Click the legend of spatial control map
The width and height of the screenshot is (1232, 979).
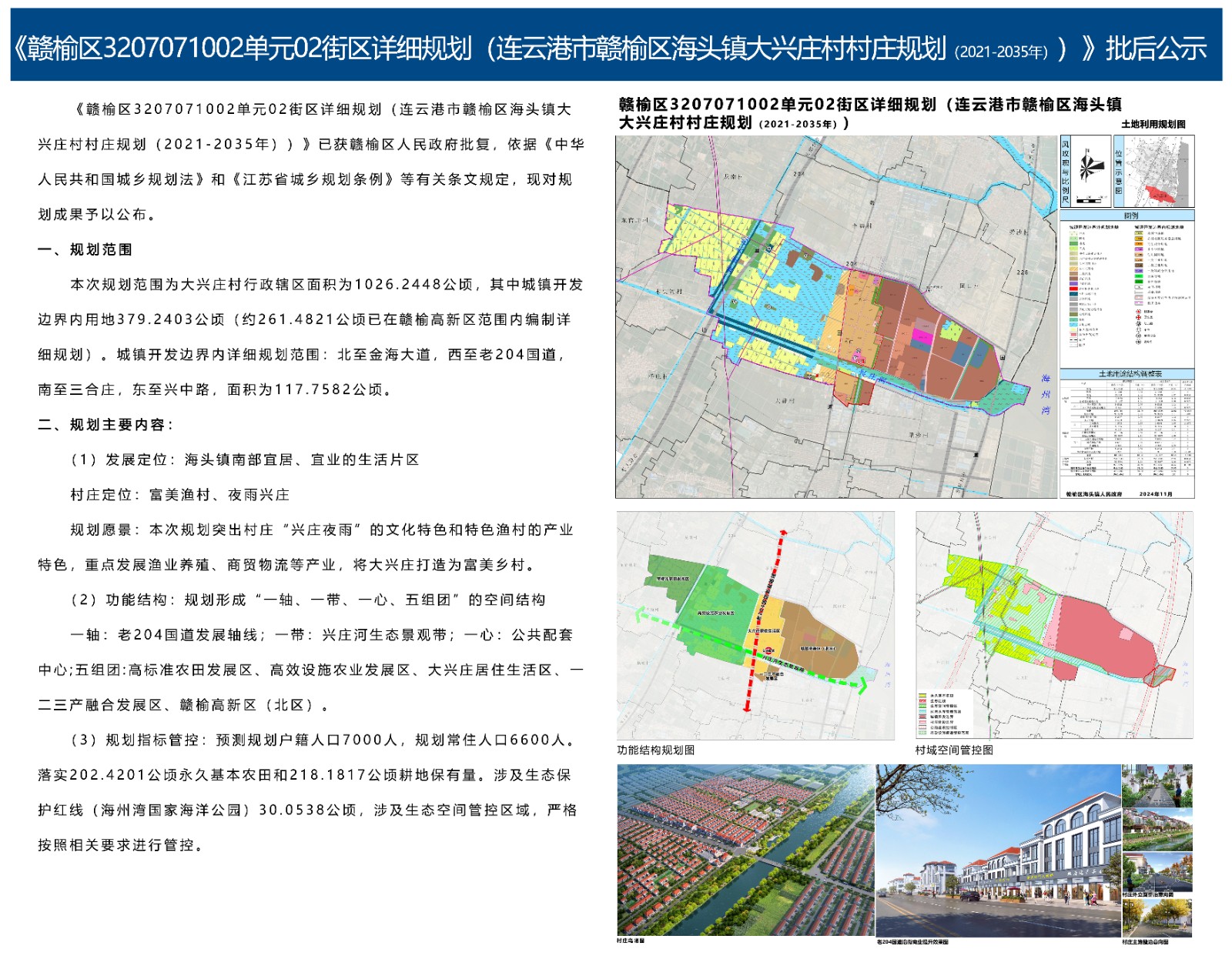[x=944, y=714]
